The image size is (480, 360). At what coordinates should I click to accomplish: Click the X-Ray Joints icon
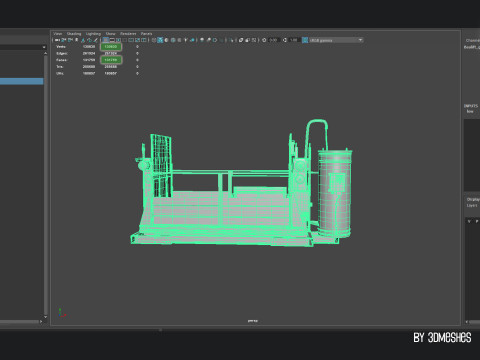[254, 40]
